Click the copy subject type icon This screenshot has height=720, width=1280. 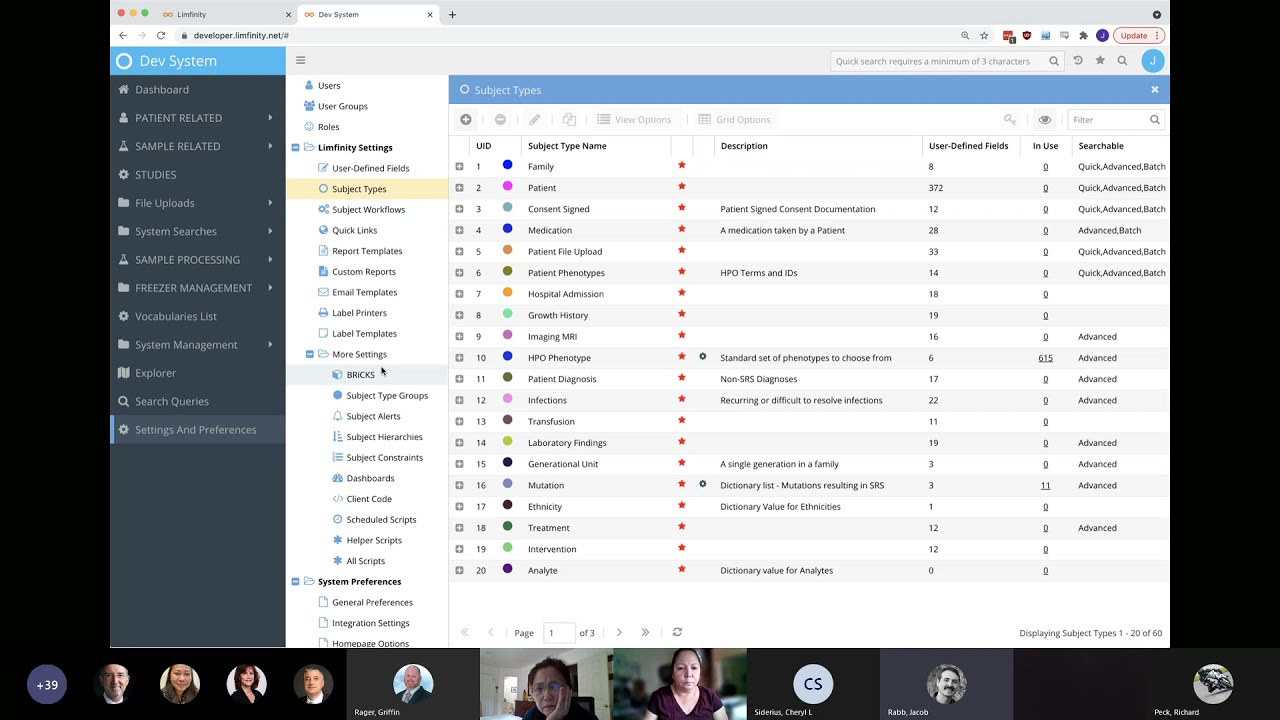tap(569, 119)
